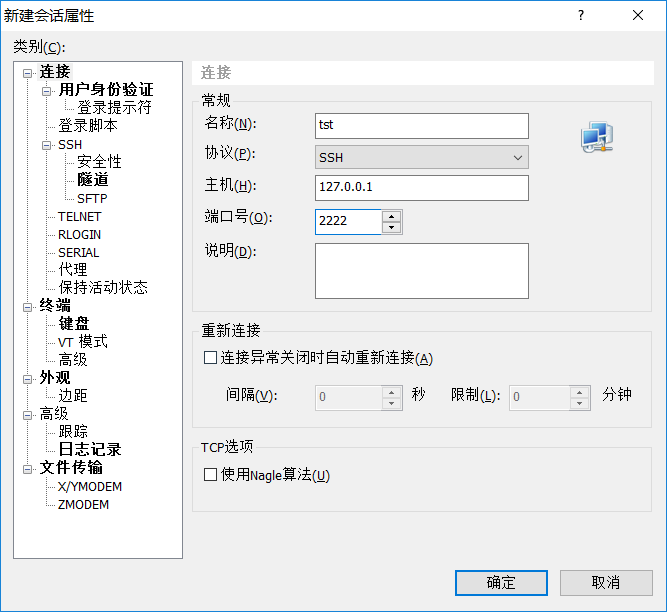The image size is (667, 612).
Task: Select 文件传输 category in tree
Action: point(71,468)
